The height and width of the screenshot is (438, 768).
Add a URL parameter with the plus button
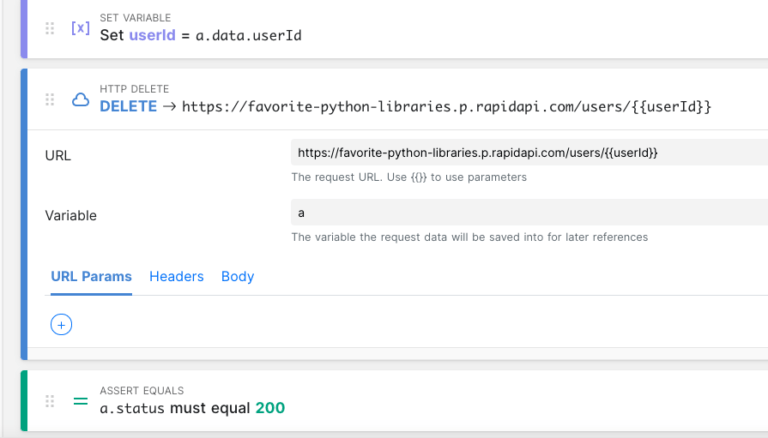61,325
